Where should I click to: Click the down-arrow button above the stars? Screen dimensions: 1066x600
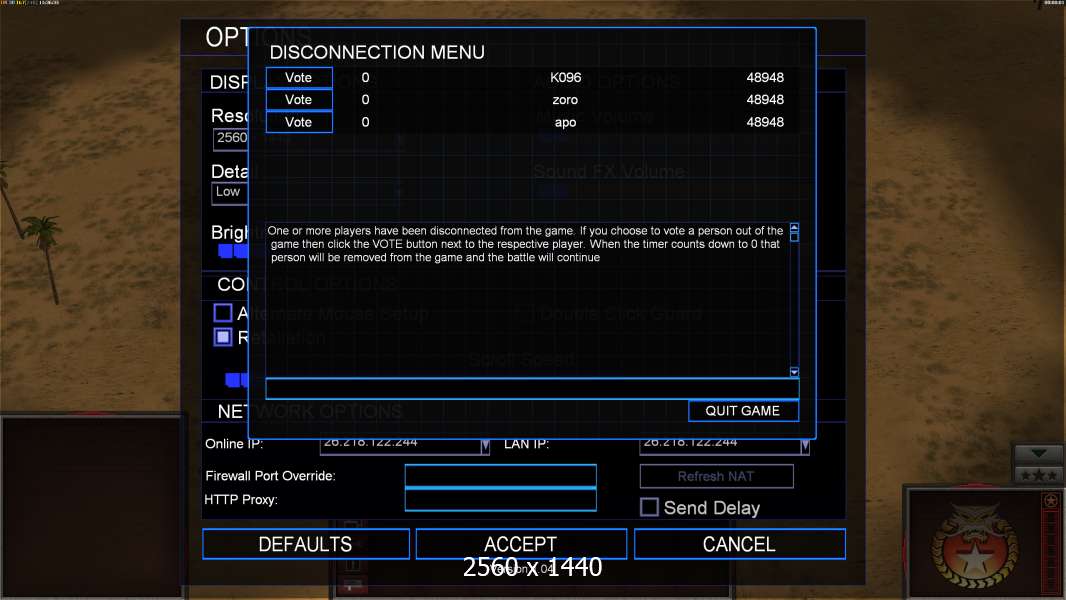click(x=1038, y=454)
